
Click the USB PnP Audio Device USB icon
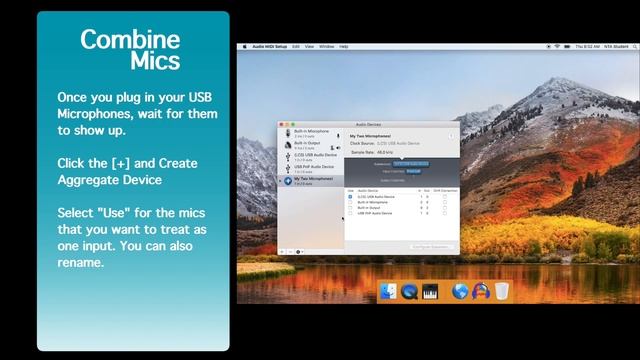coord(288,169)
